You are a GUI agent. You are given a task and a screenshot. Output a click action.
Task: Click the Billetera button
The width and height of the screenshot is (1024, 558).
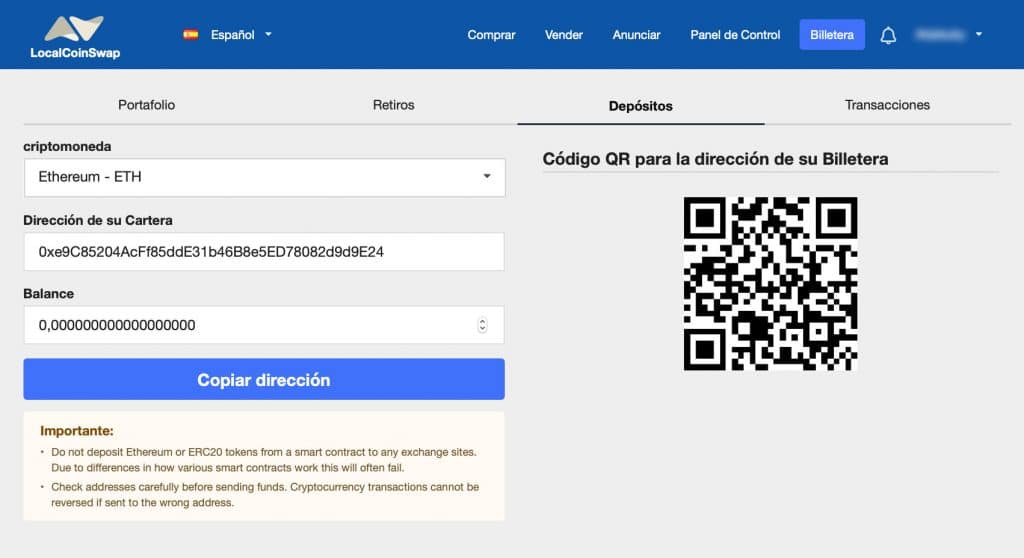(832, 35)
